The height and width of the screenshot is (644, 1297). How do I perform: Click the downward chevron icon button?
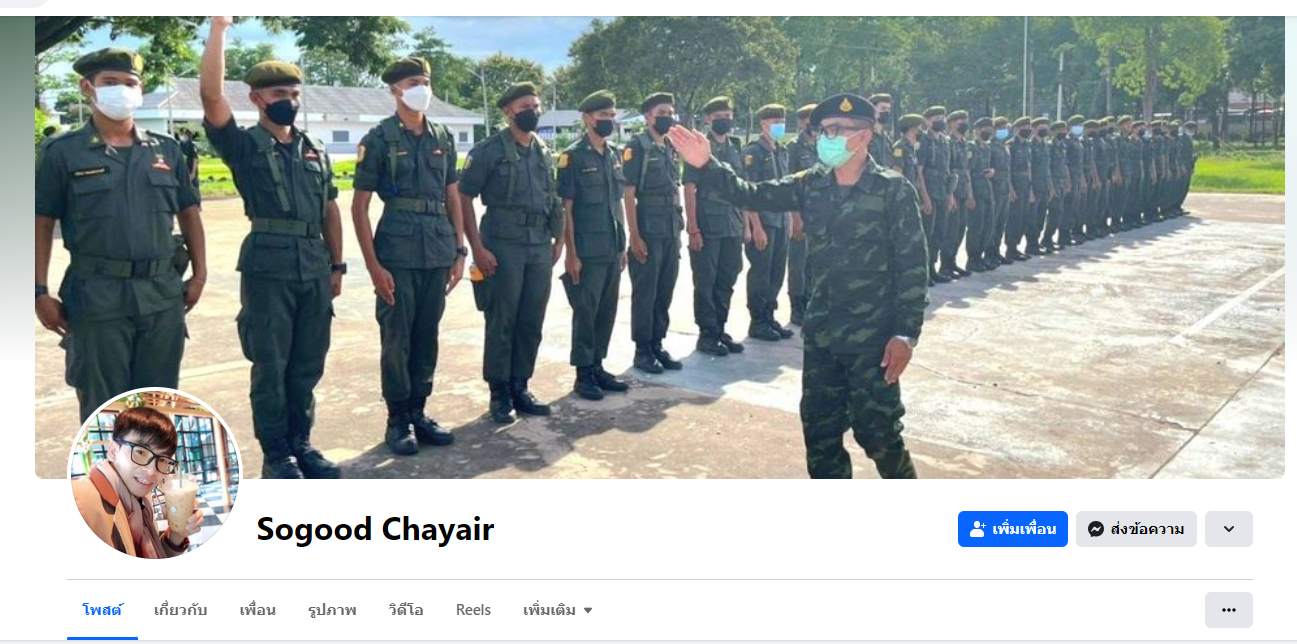click(x=1228, y=529)
